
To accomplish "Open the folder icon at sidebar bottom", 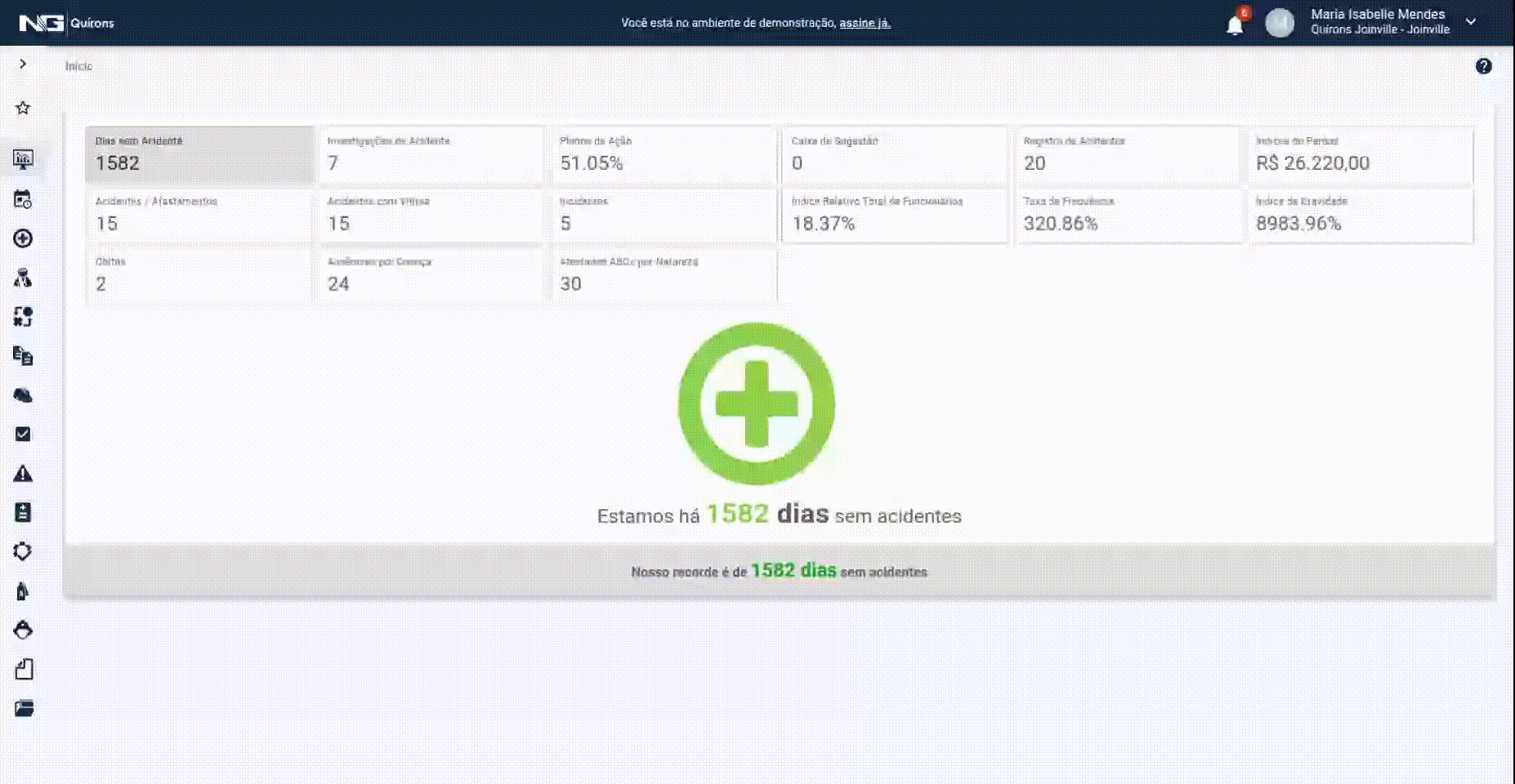I will (24, 708).
